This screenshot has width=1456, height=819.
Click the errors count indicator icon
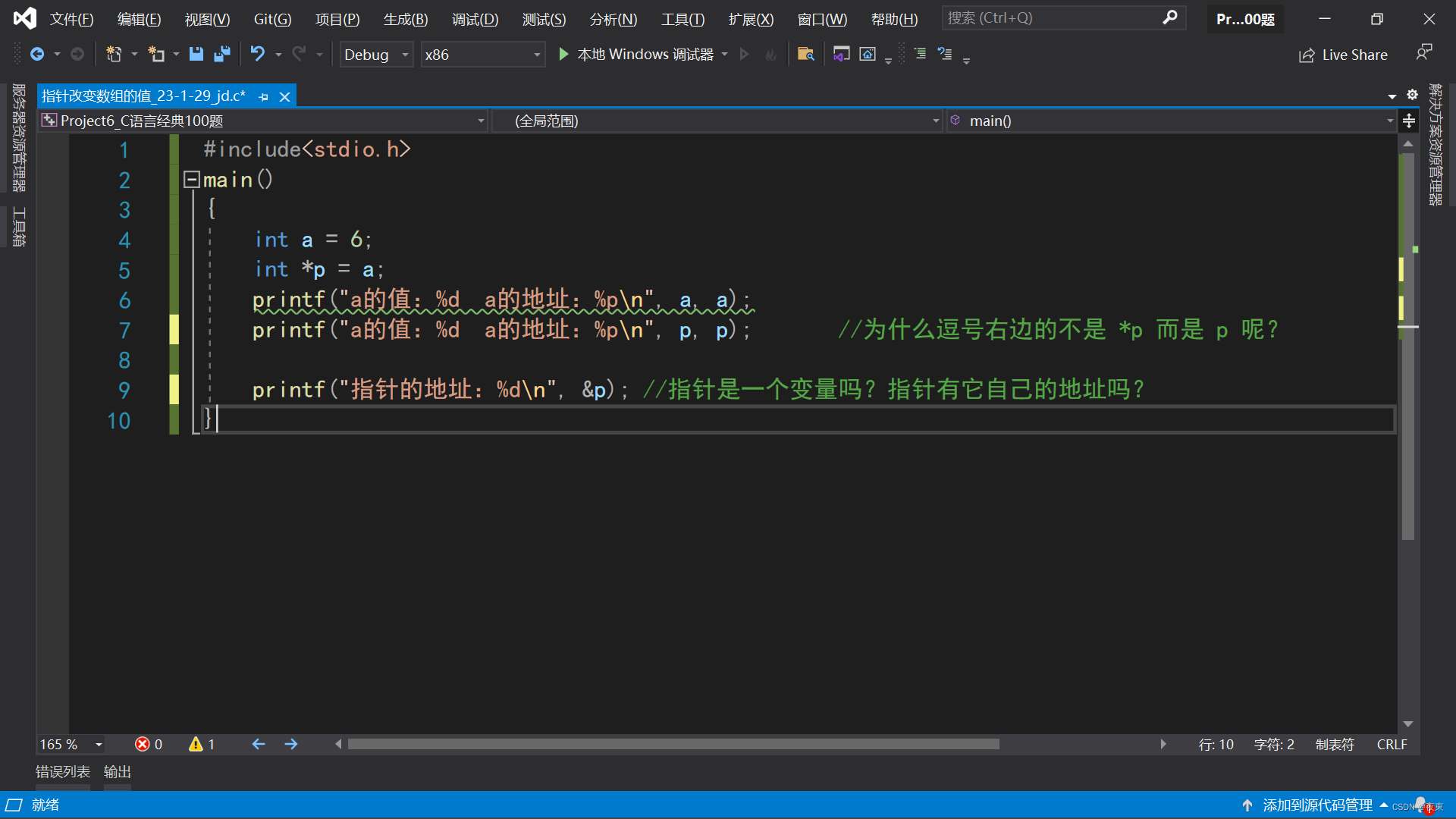(143, 744)
